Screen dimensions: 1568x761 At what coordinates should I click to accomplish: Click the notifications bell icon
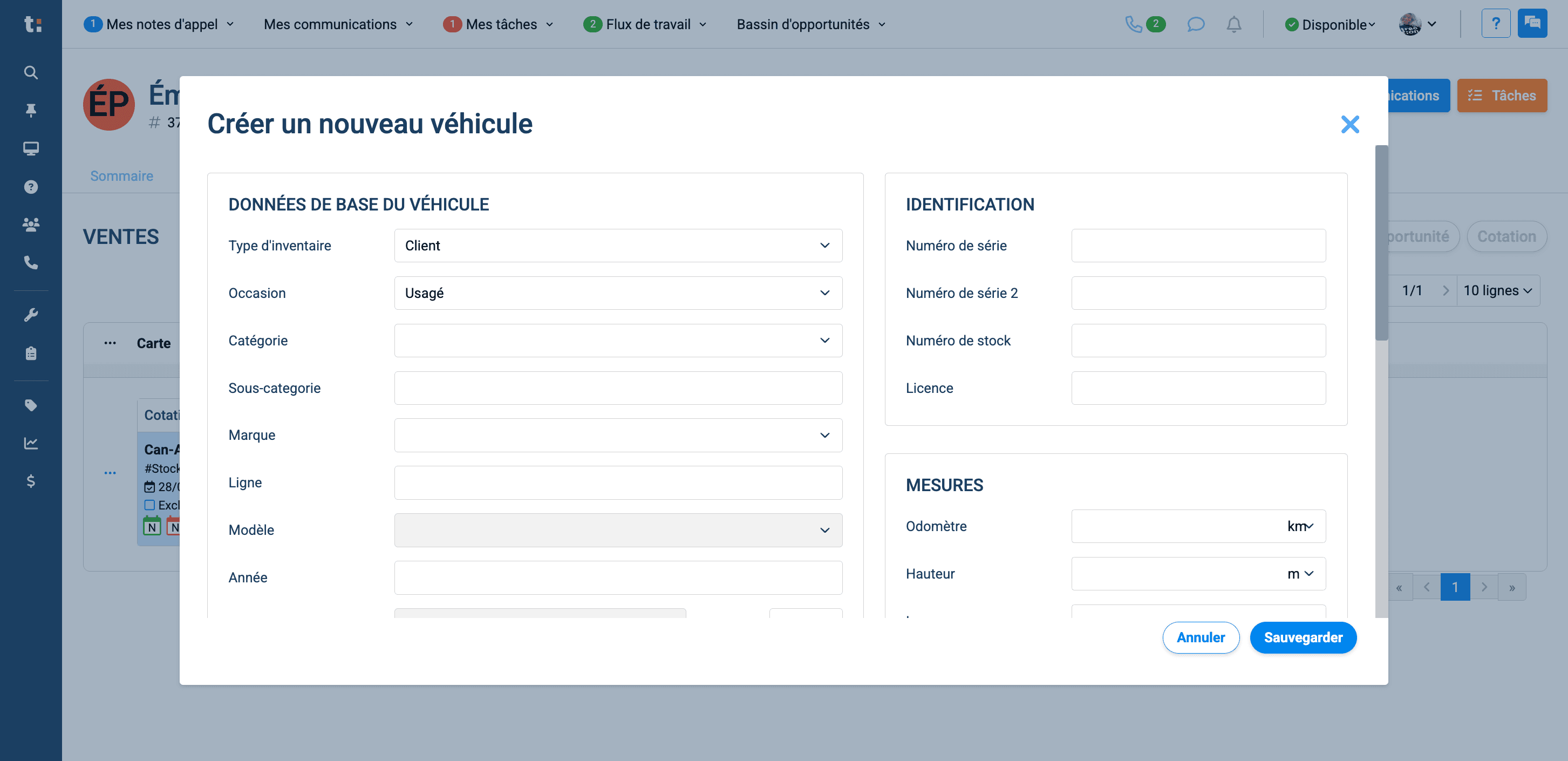pyautogui.click(x=1234, y=24)
